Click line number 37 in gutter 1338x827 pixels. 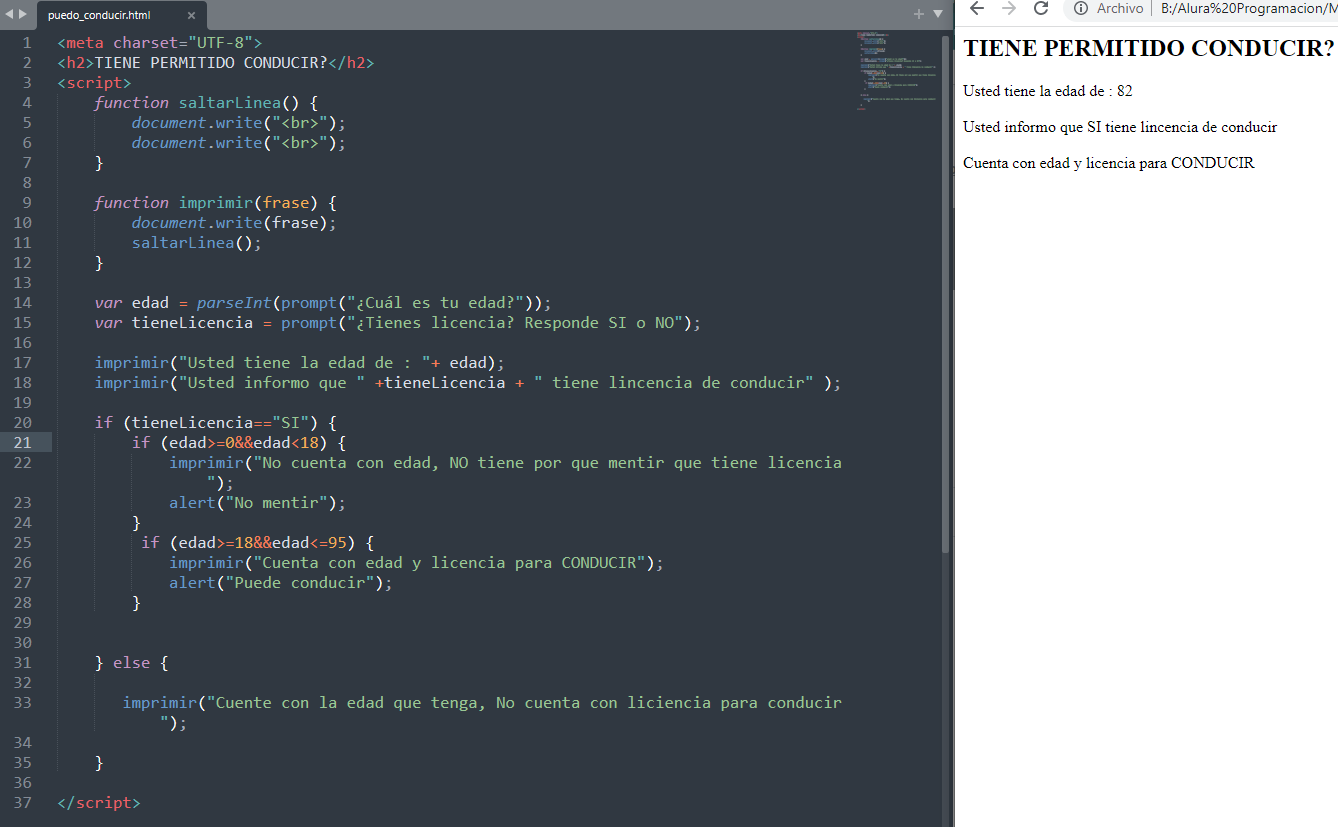coord(23,802)
